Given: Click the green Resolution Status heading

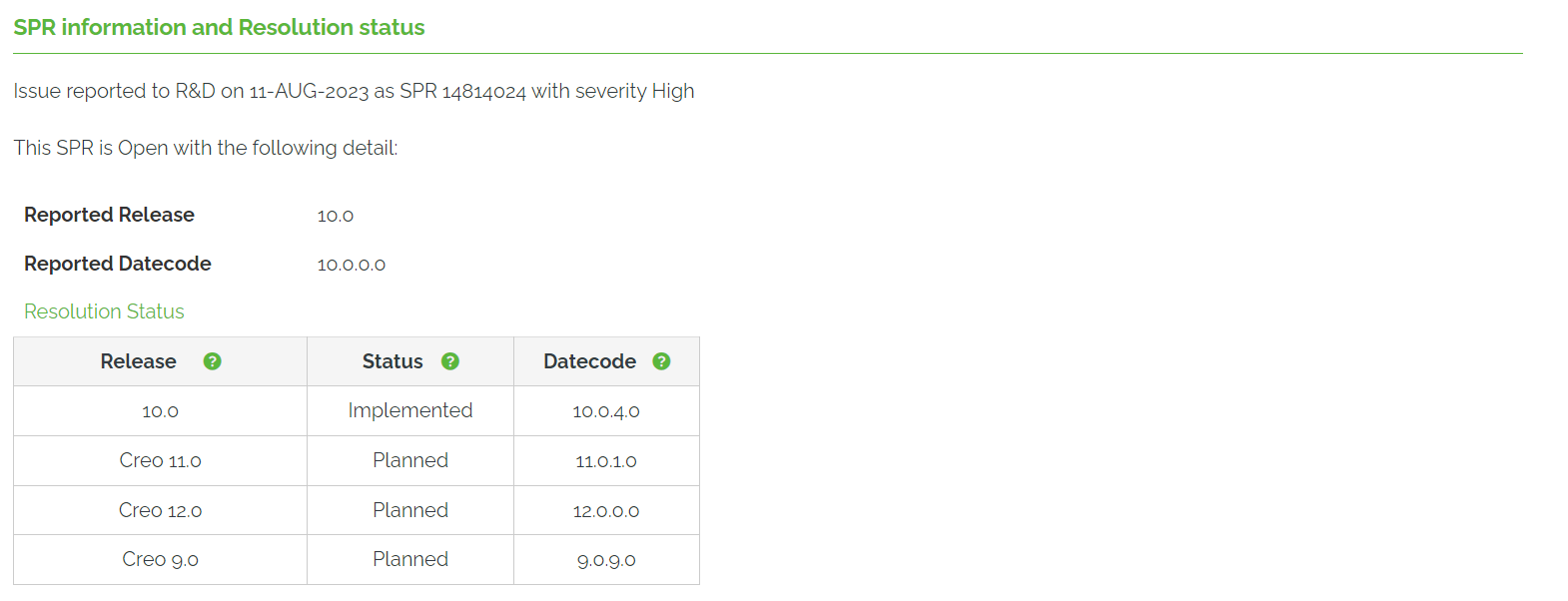Looking at the screenshot, I should 104,311.
